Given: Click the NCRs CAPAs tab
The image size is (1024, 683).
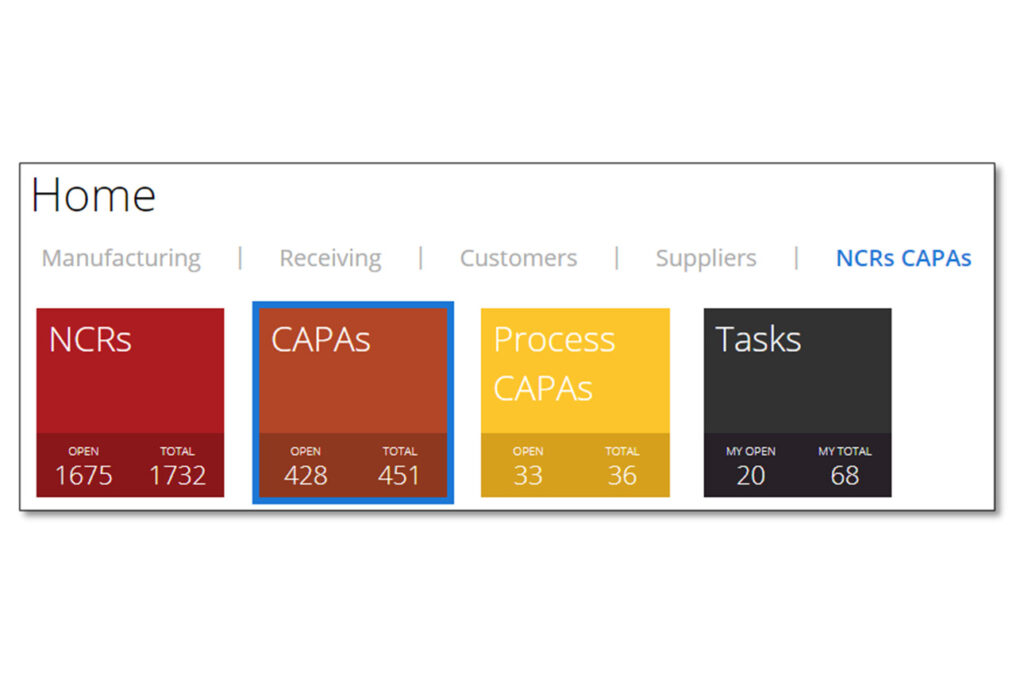Looking at the screenshot, I should 903,258.
